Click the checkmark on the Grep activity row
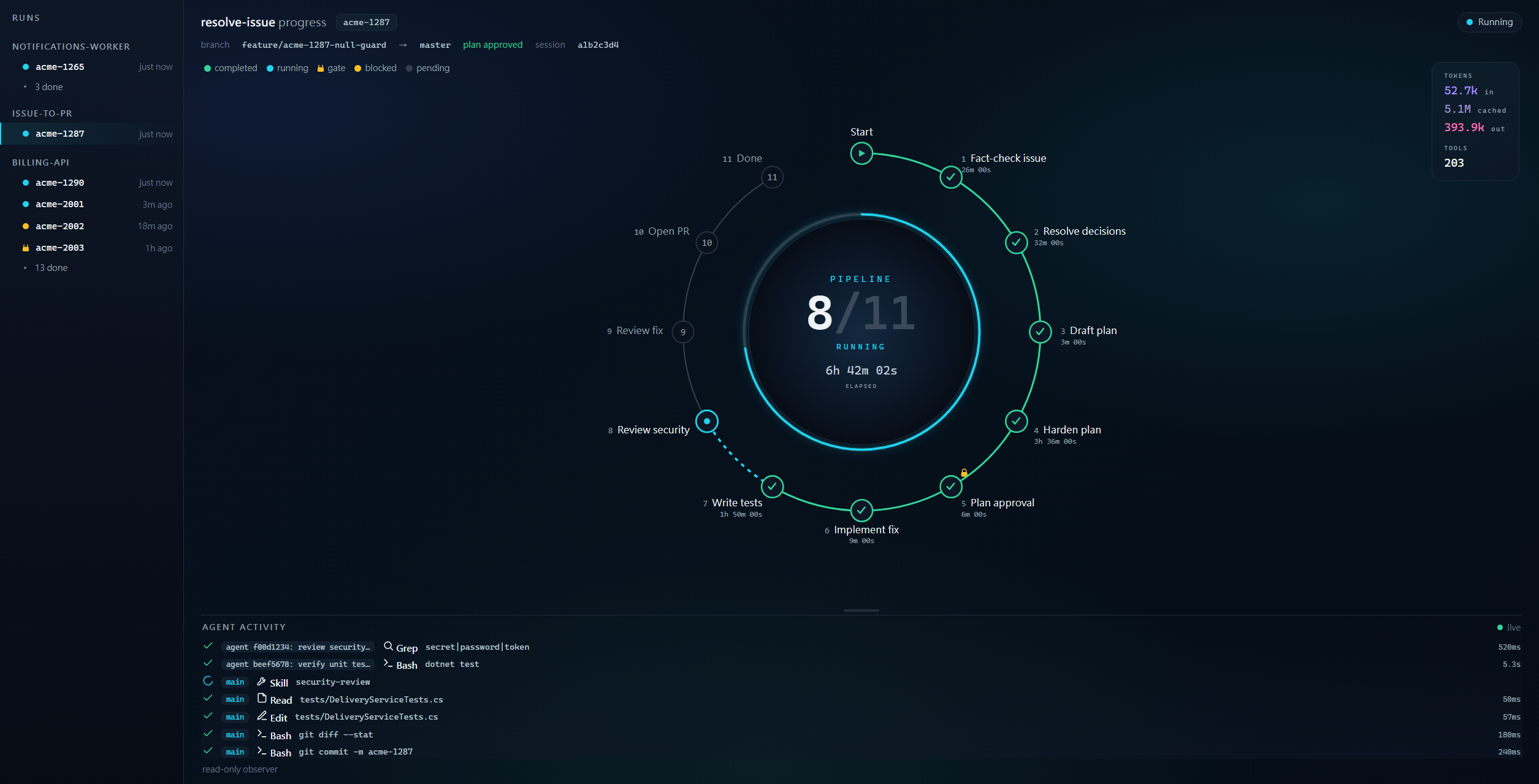The width and height of the screenshot is (1539, 784). [x=208, y=646]
